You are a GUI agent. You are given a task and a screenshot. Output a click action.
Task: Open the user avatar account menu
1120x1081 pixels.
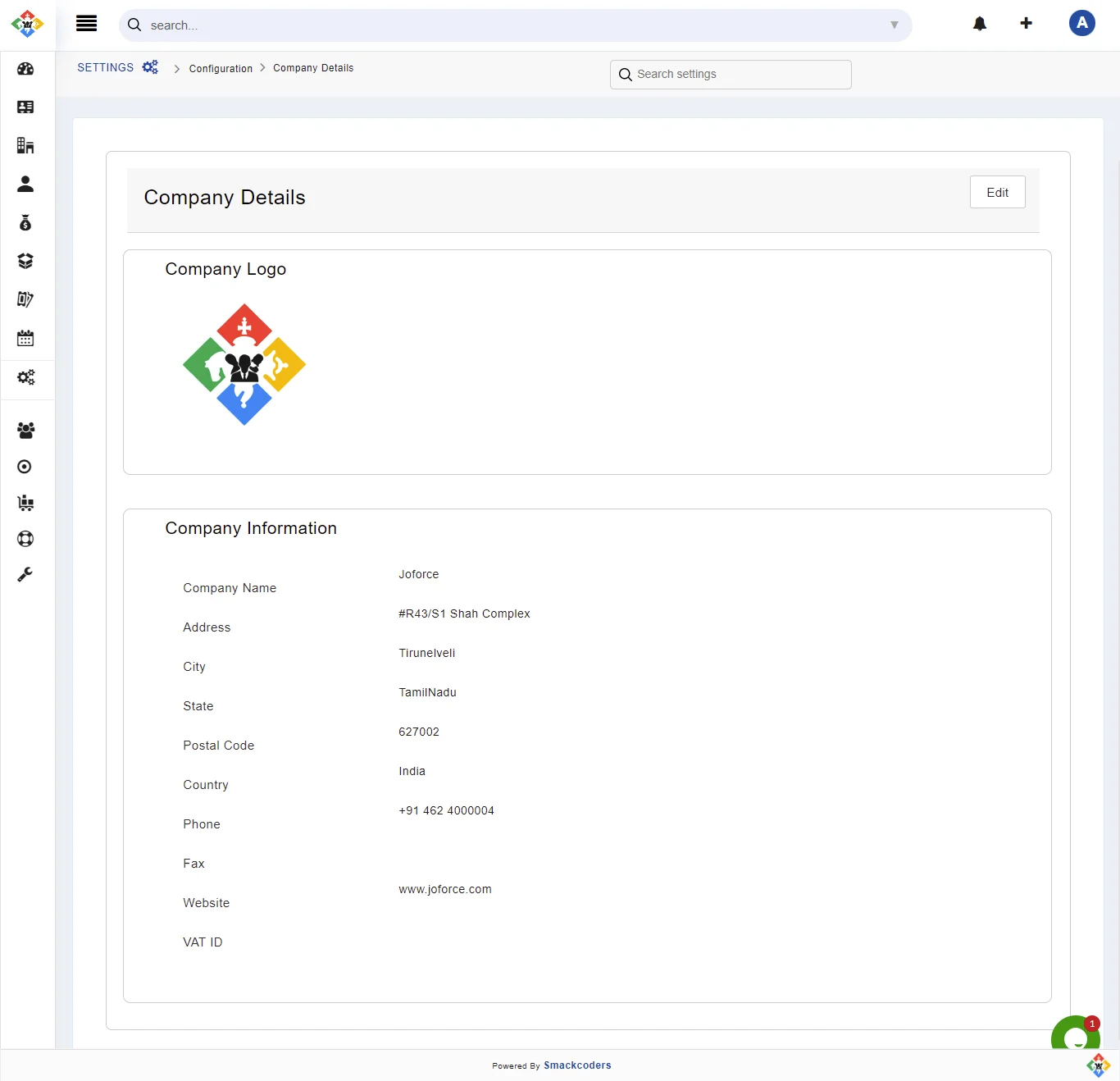point(1082,23)
